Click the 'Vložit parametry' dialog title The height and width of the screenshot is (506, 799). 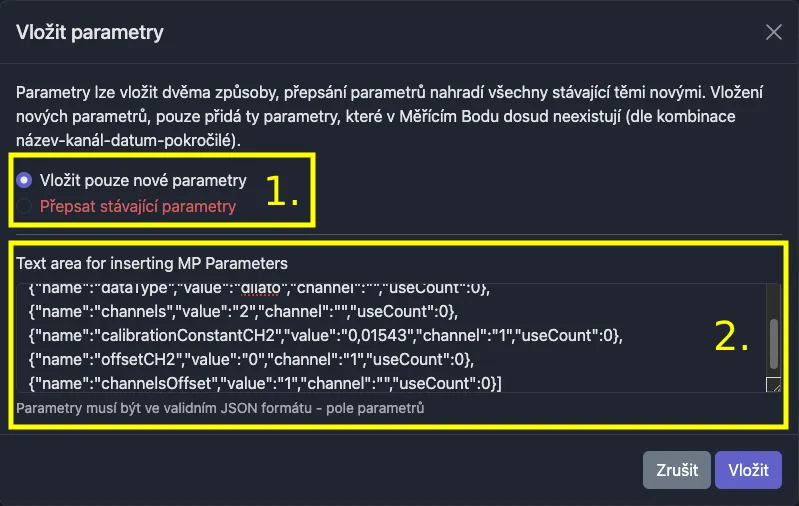(x=90, y=32)
